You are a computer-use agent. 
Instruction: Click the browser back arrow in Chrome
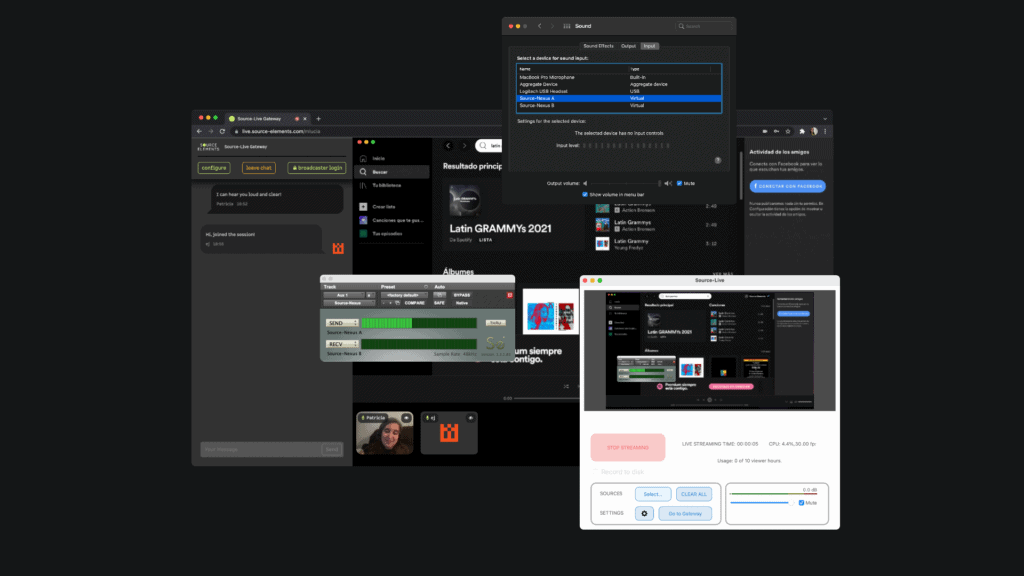tap(199, 131)
